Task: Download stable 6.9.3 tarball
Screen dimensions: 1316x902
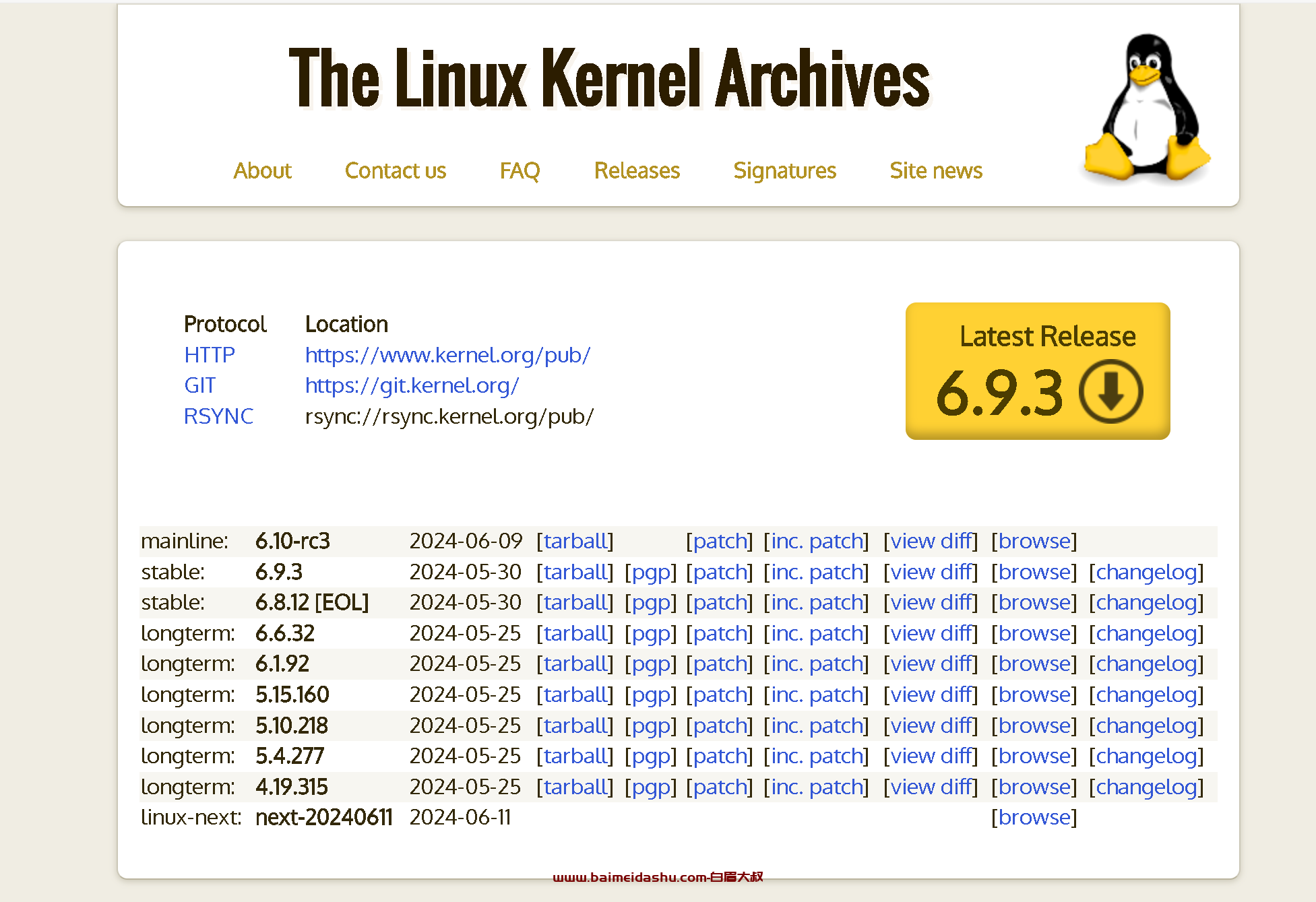Action: (575, 572)
